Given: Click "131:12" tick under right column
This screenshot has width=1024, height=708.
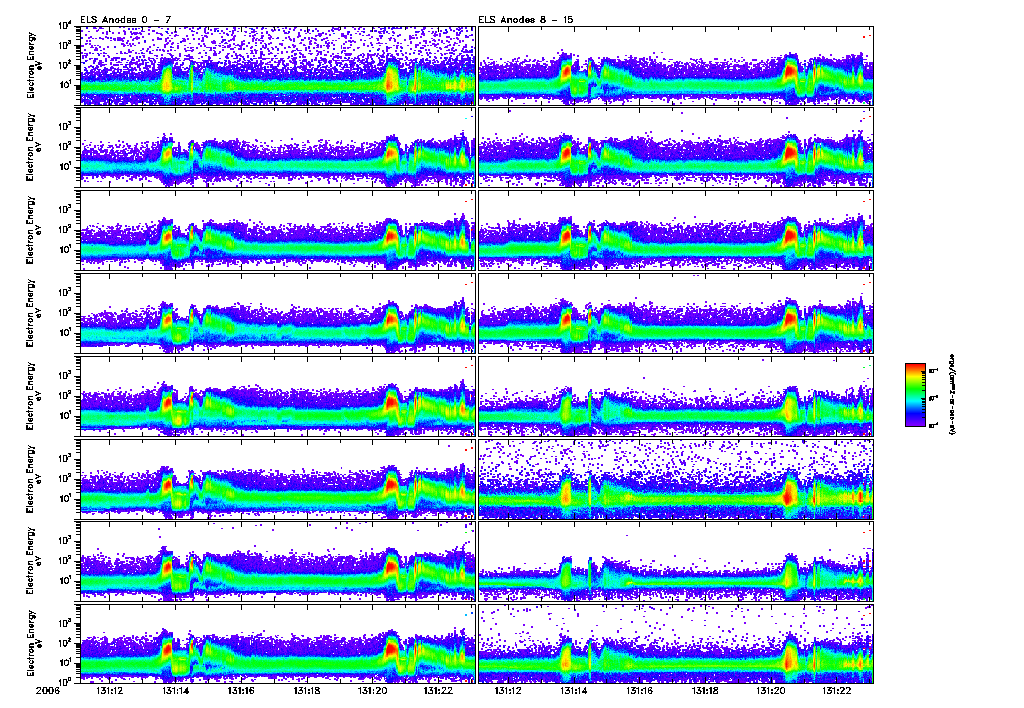Looking at the screenshot, I should (508, 690).
